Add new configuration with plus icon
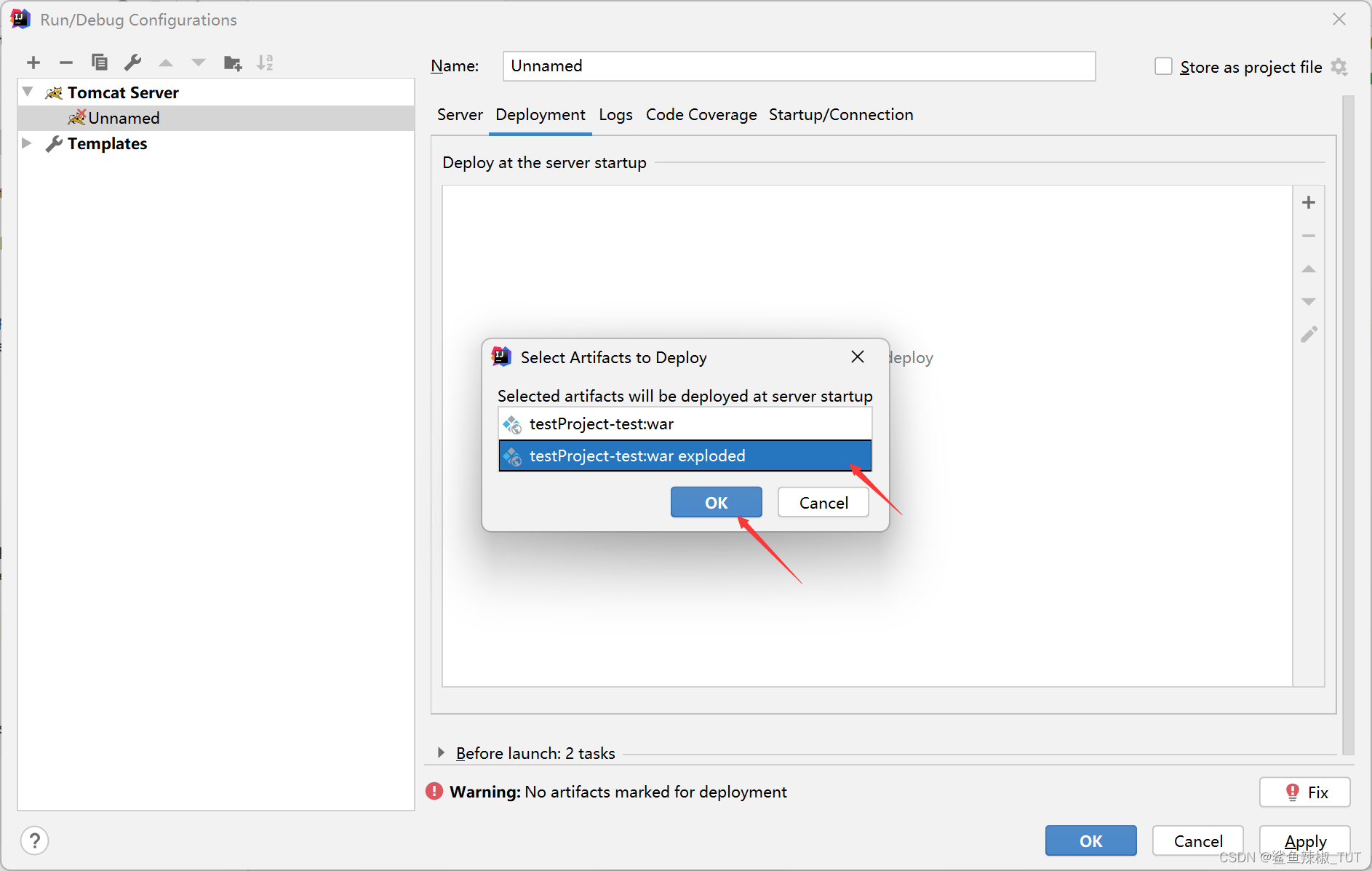 point(33,63)
